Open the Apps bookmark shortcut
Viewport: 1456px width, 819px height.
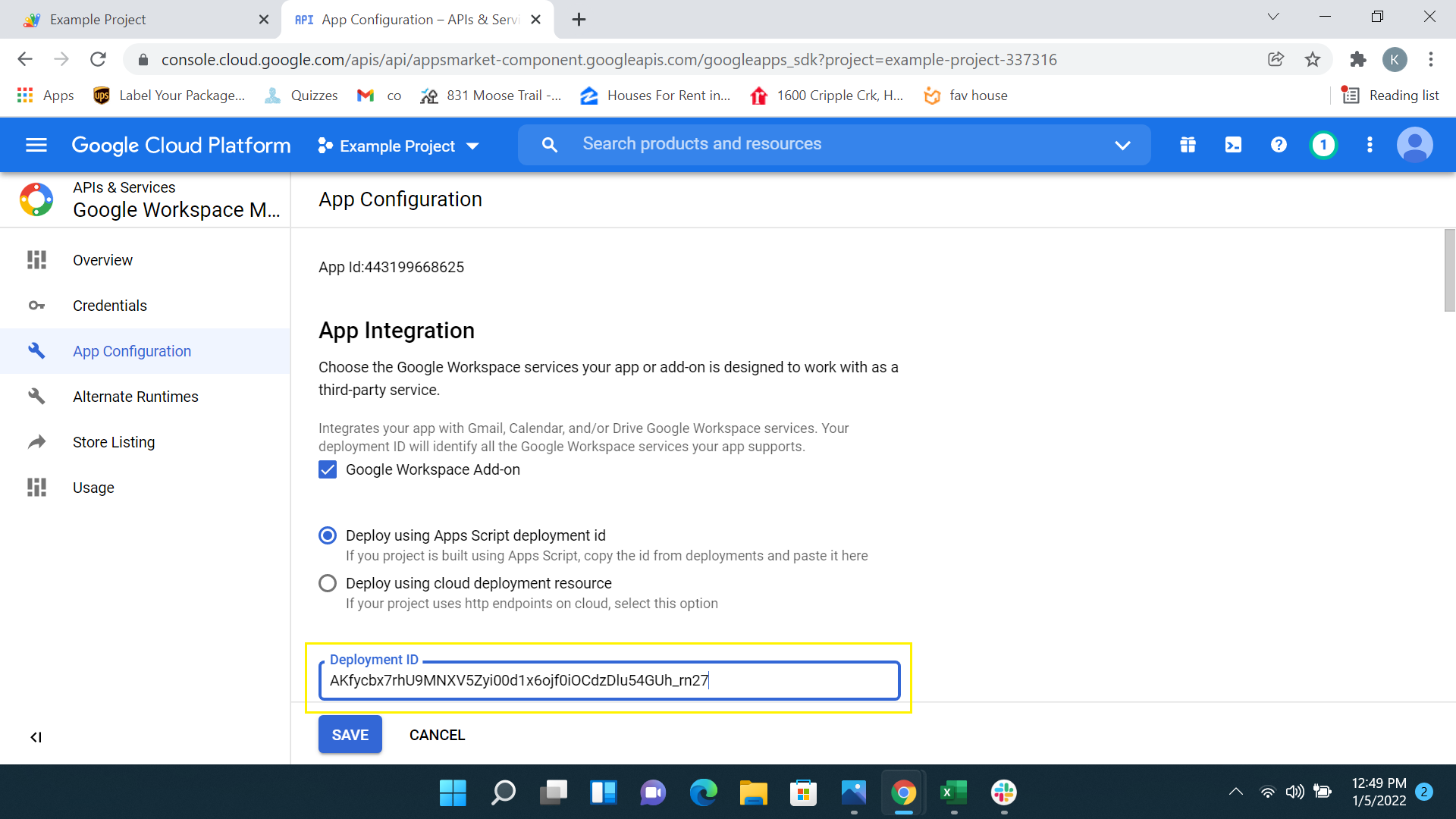[x=45, y=96]
